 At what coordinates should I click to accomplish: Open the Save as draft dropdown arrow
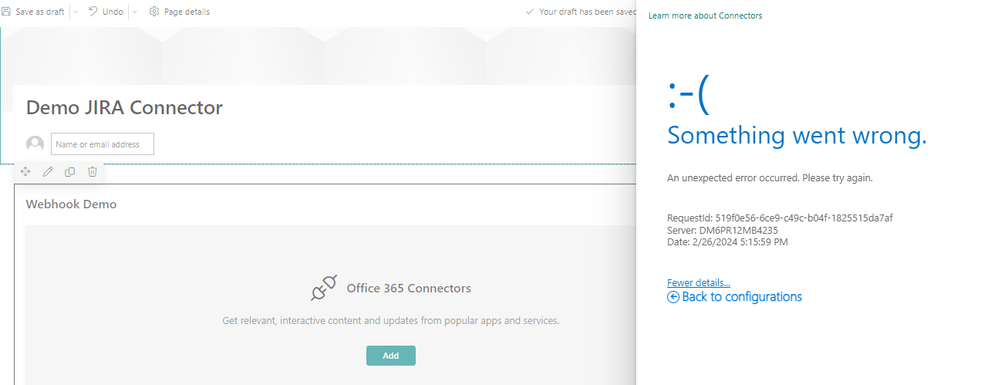tap(75, 11)
